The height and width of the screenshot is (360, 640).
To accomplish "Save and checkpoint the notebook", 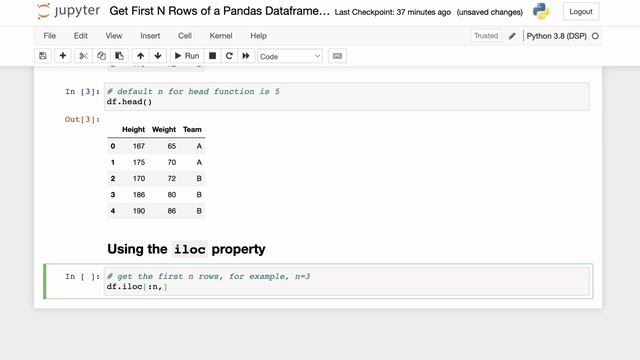I will pyautogui.click(x=43, y=56).
